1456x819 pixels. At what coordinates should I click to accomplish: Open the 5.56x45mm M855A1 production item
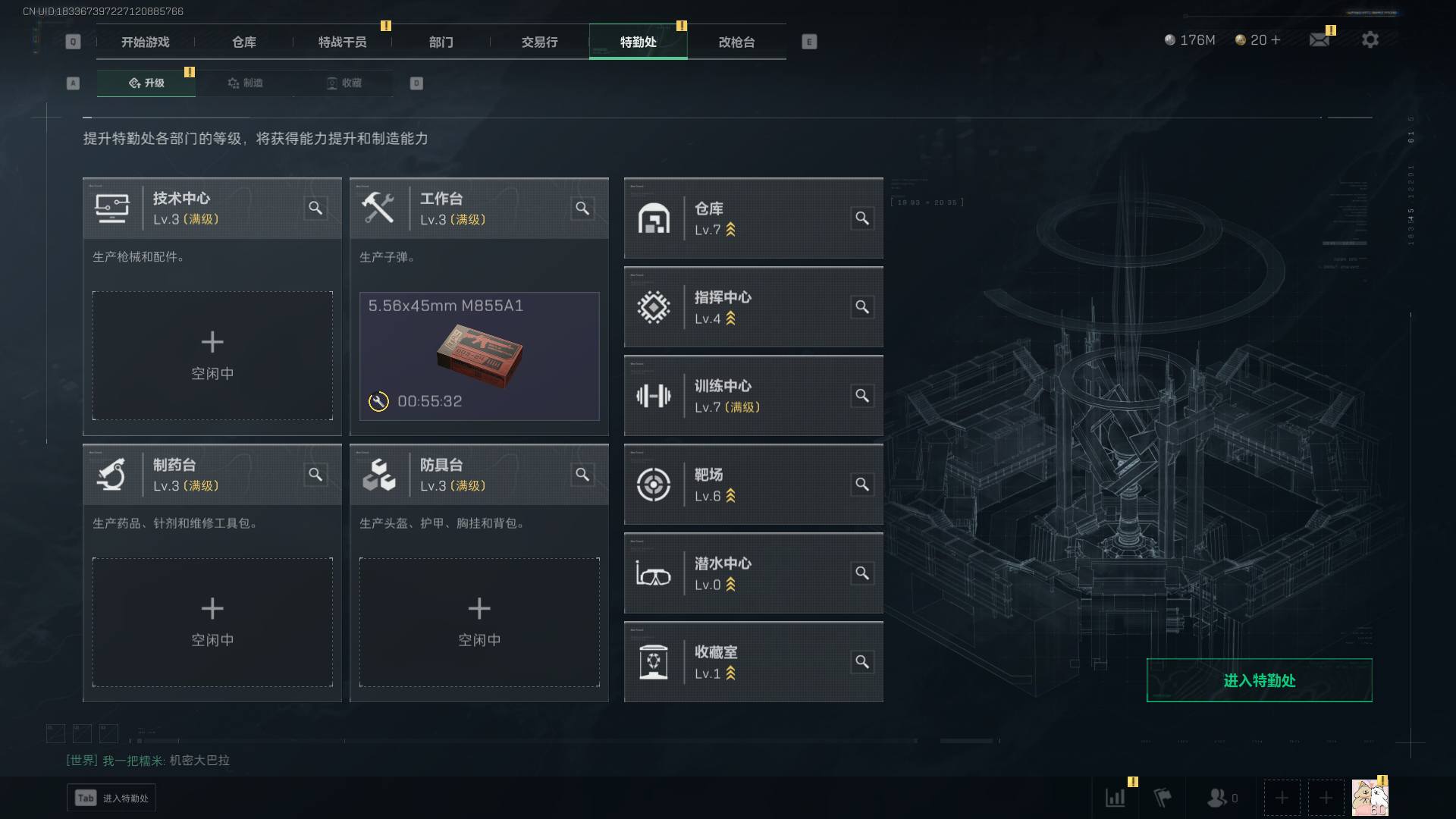click(x=479, y=356)
